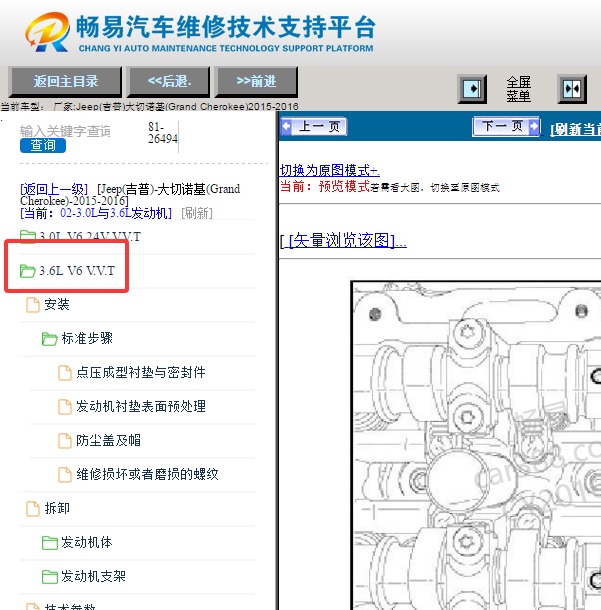Select the 发动机支架 tree label
Viewport: 601px width, 610px height.
click(x=93, y=576)
